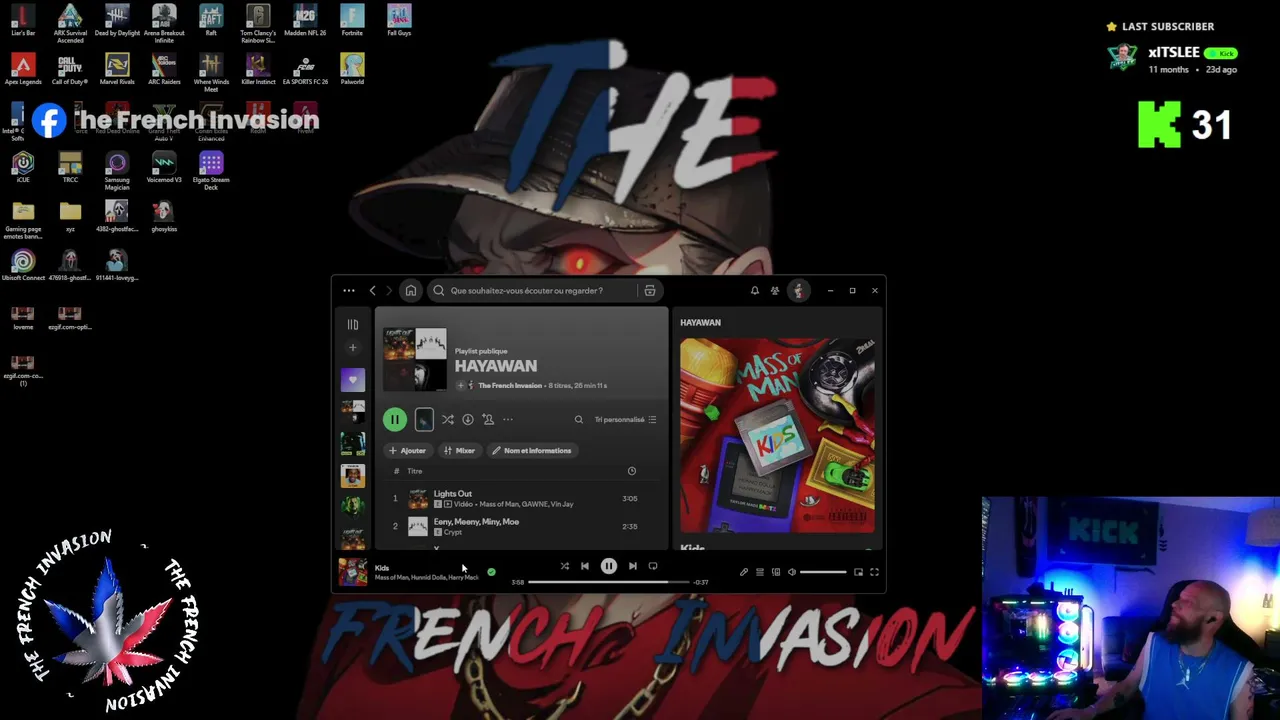Select the Liar's Bar desktop shortcut
This screenshot has width=1280, height=720.
(x=23, y=20)
